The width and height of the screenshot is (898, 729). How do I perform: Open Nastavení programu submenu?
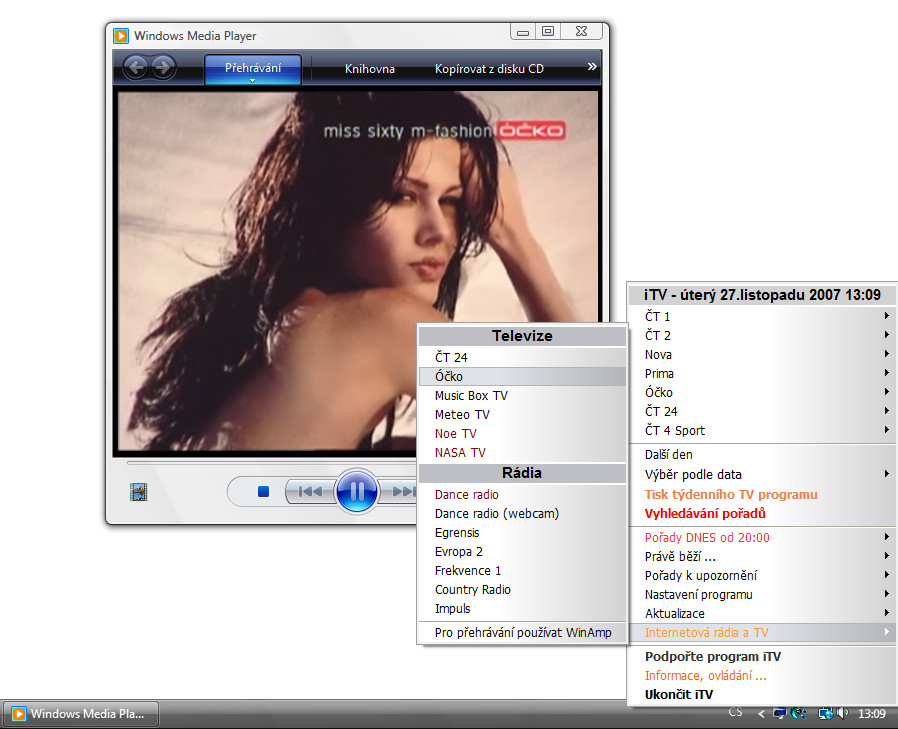pyautogui.click(x=762, y=594)
